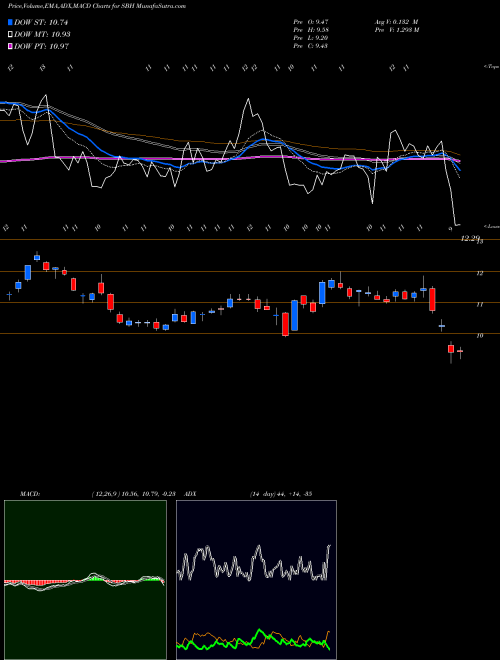This screenshot has height=660, width=500.
Task: Click the 'Pre C: 9.43' value
Action: (311, 46)
